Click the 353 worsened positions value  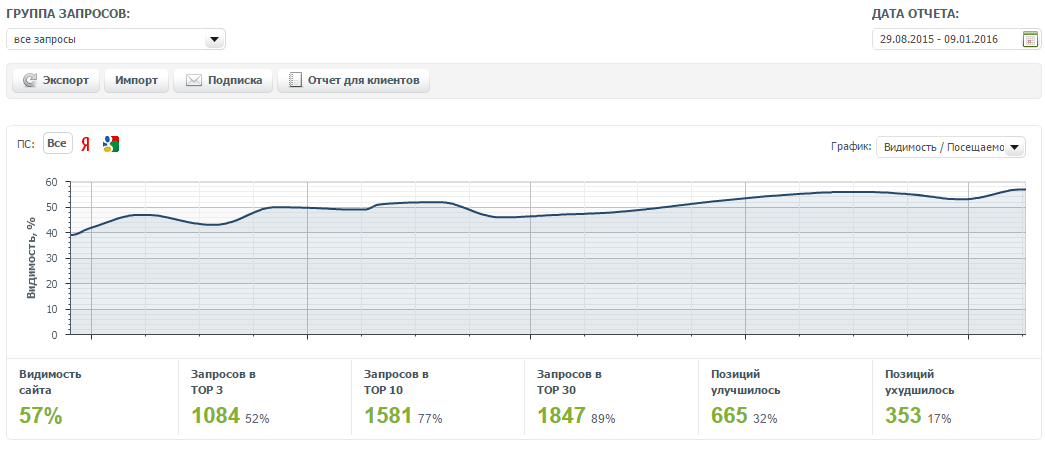click(x=903, y=416)
